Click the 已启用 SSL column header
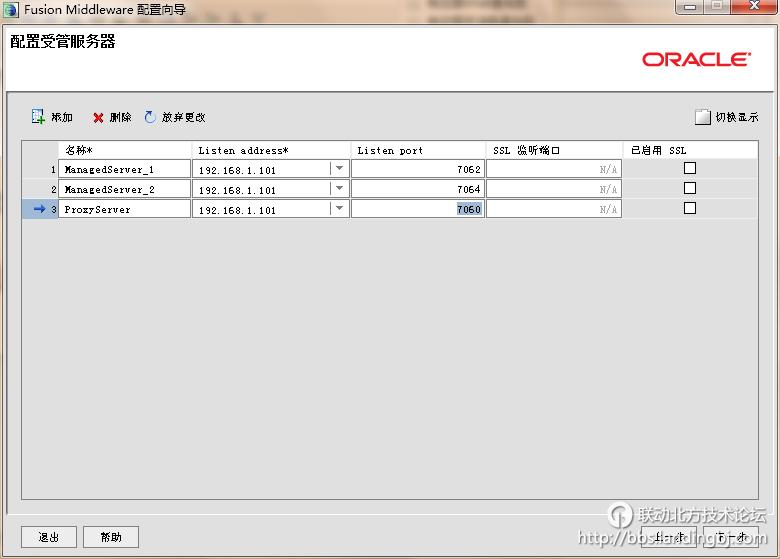This screenshot has height=559, width=780. pyautogui.click(x=690, y=150)
